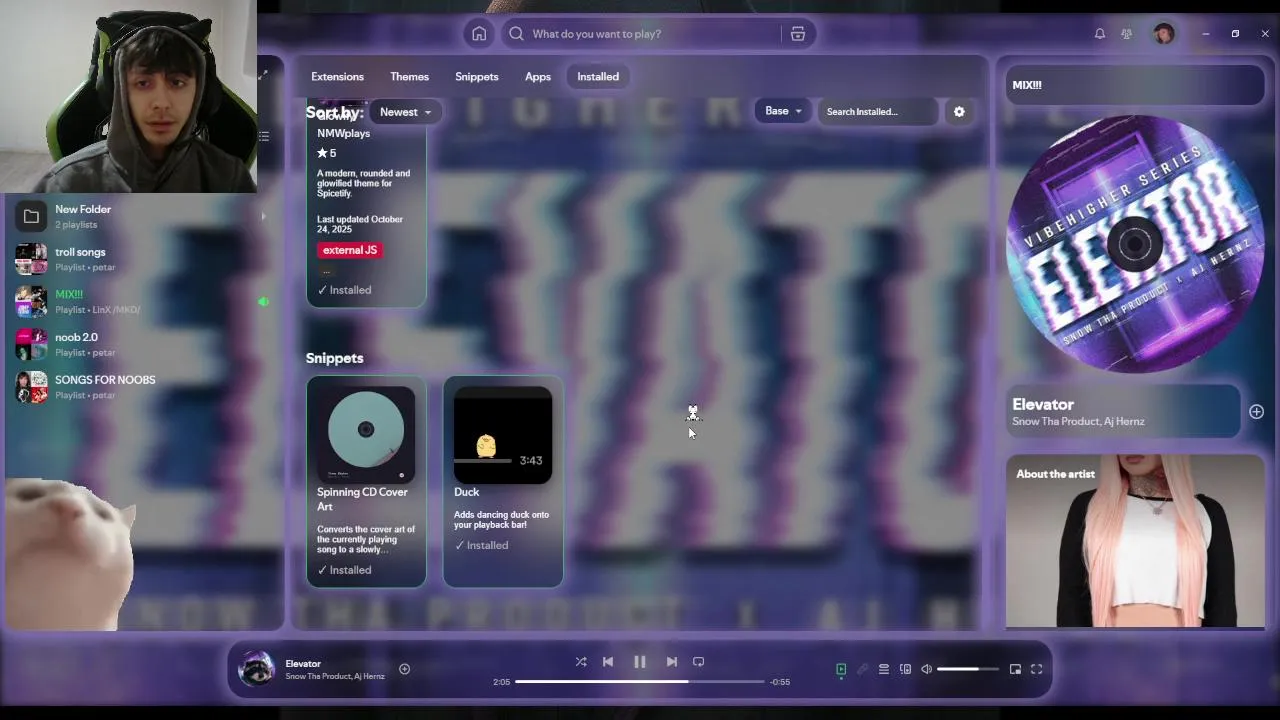1280x720 pixels.
Task: Switch to the Apps tab
Action: (538, 77)
